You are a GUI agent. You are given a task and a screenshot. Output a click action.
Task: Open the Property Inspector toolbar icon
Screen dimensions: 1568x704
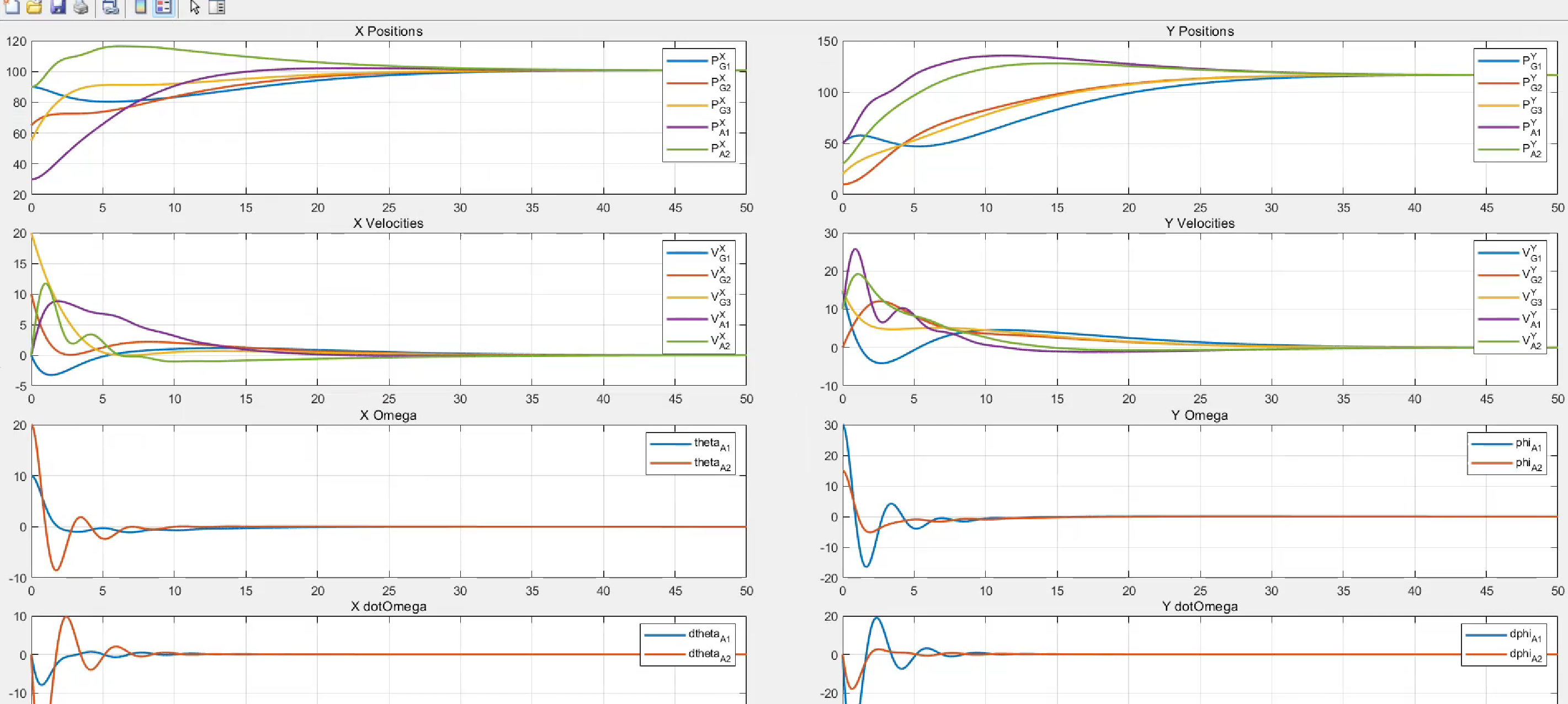pos(217,7)
